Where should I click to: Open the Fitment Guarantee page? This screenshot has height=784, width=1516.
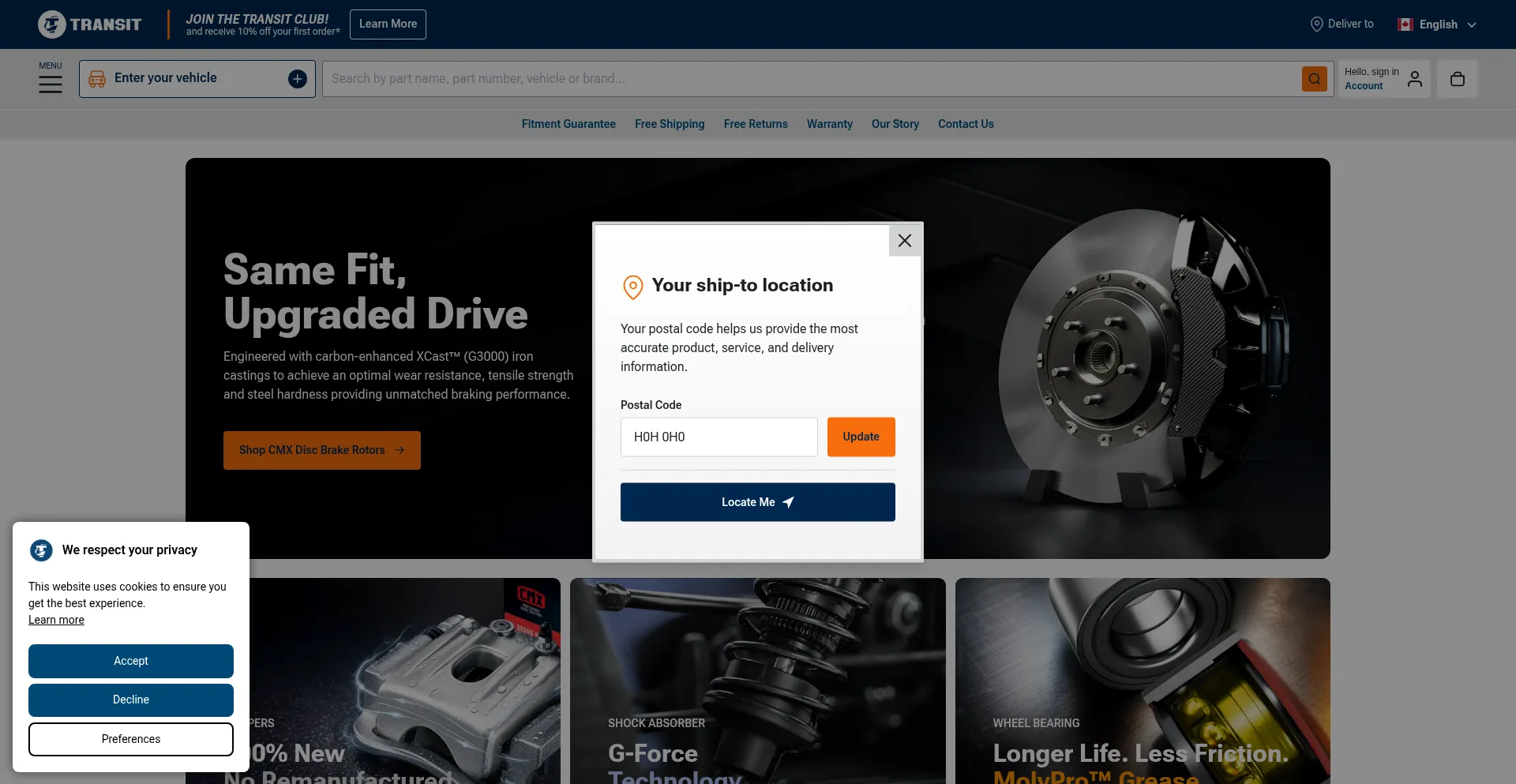[x=568, y=124]
